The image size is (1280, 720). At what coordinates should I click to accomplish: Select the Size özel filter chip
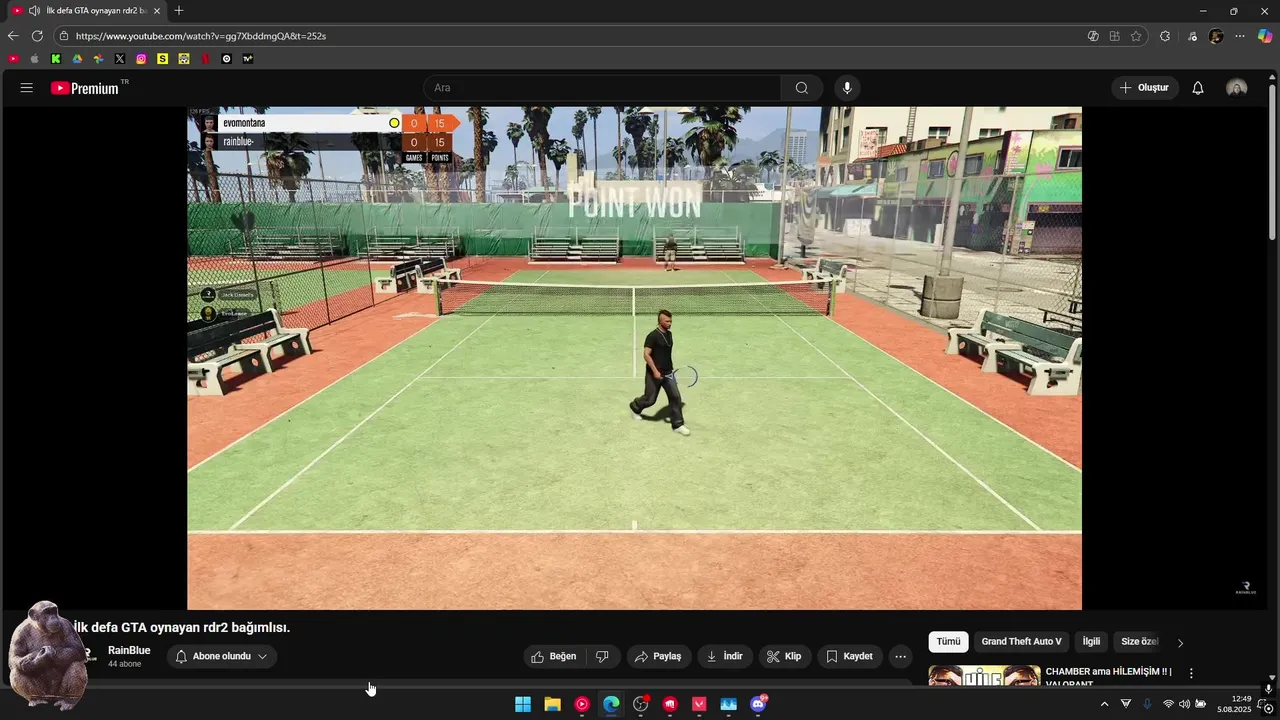pyautogui.click(x=1139, y=642)
